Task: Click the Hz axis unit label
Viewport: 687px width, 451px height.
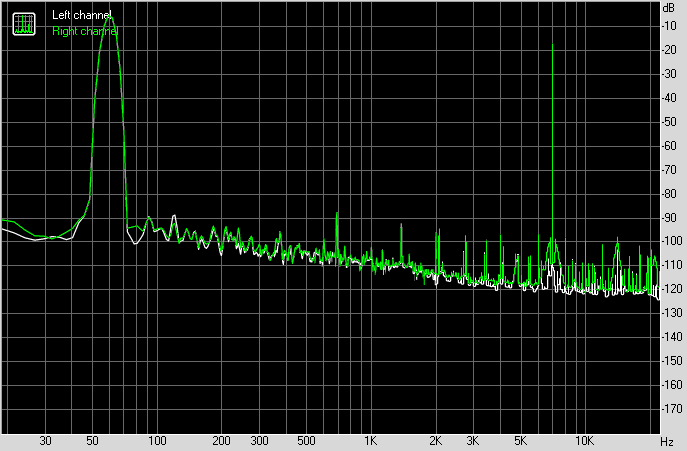Action: click(x=666, y=441)
